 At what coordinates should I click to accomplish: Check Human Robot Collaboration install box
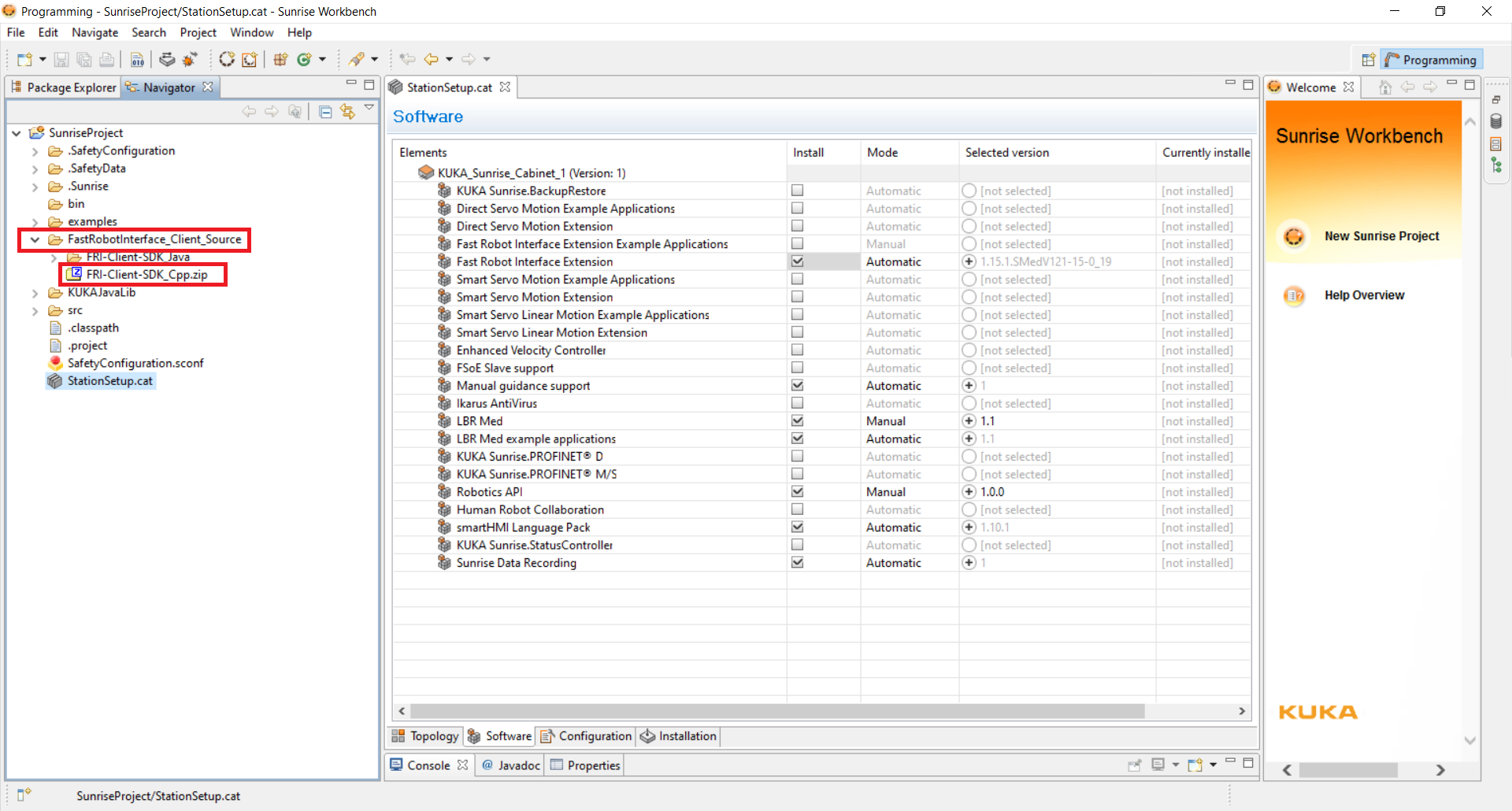click(798, 509)
